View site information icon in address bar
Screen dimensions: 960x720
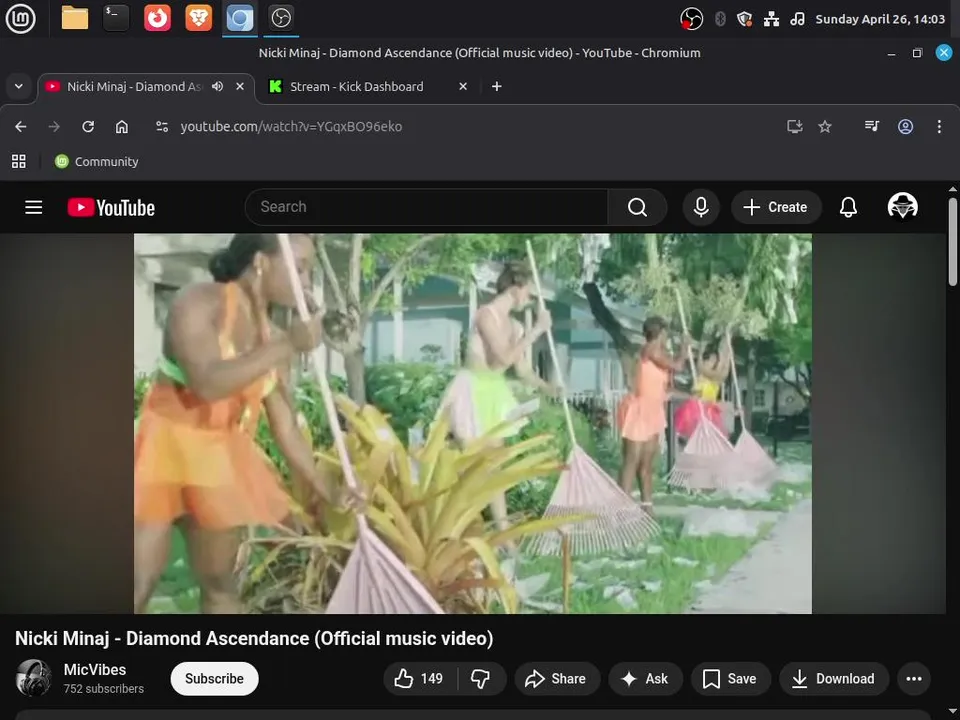pos(162,127)
